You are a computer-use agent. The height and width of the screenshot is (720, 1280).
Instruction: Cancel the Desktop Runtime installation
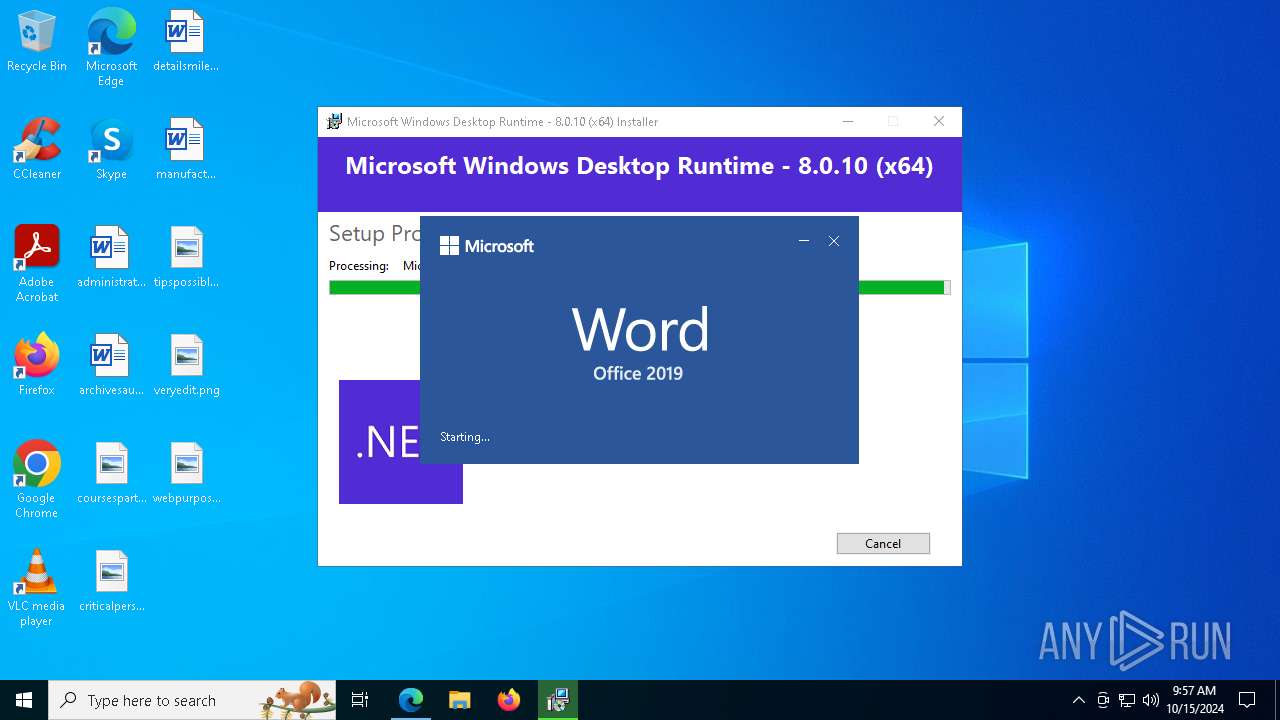883,543
